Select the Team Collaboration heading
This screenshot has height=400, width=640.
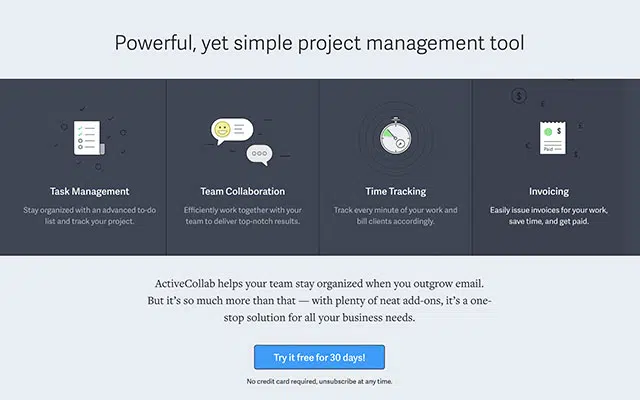(242, 191)
